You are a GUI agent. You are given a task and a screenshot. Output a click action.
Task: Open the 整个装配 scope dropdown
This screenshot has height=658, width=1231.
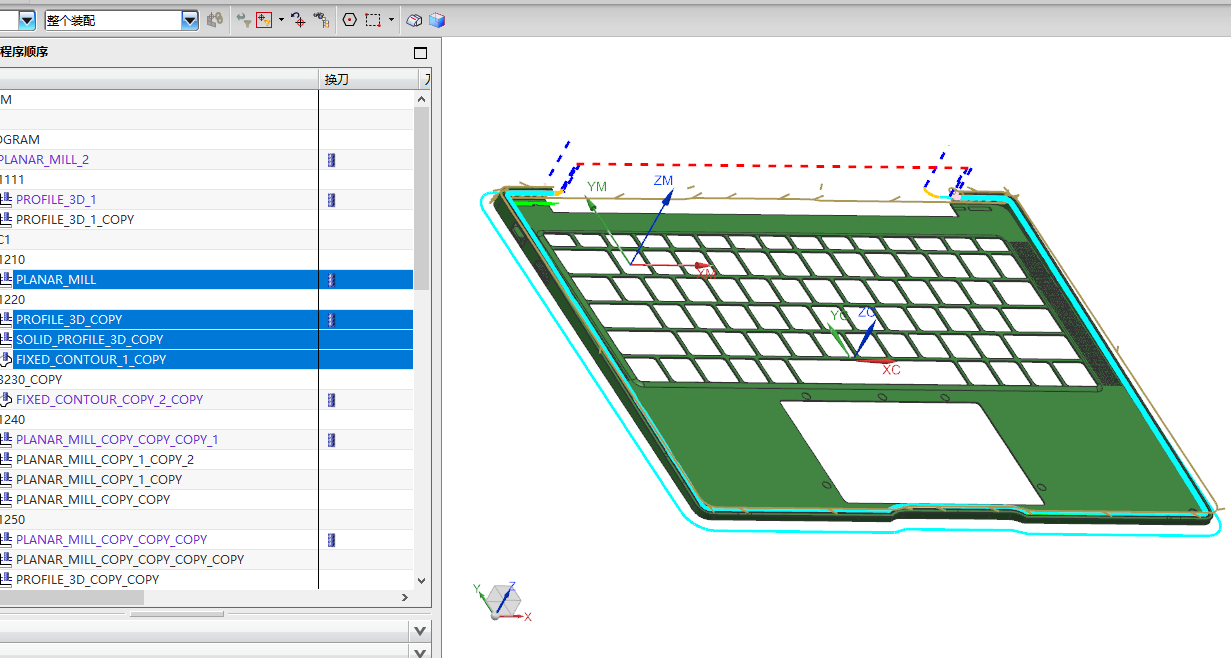190,20
